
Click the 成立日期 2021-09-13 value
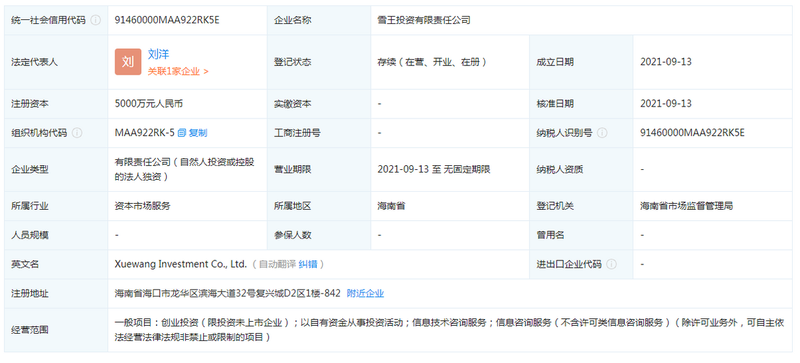tap(666, 62)
